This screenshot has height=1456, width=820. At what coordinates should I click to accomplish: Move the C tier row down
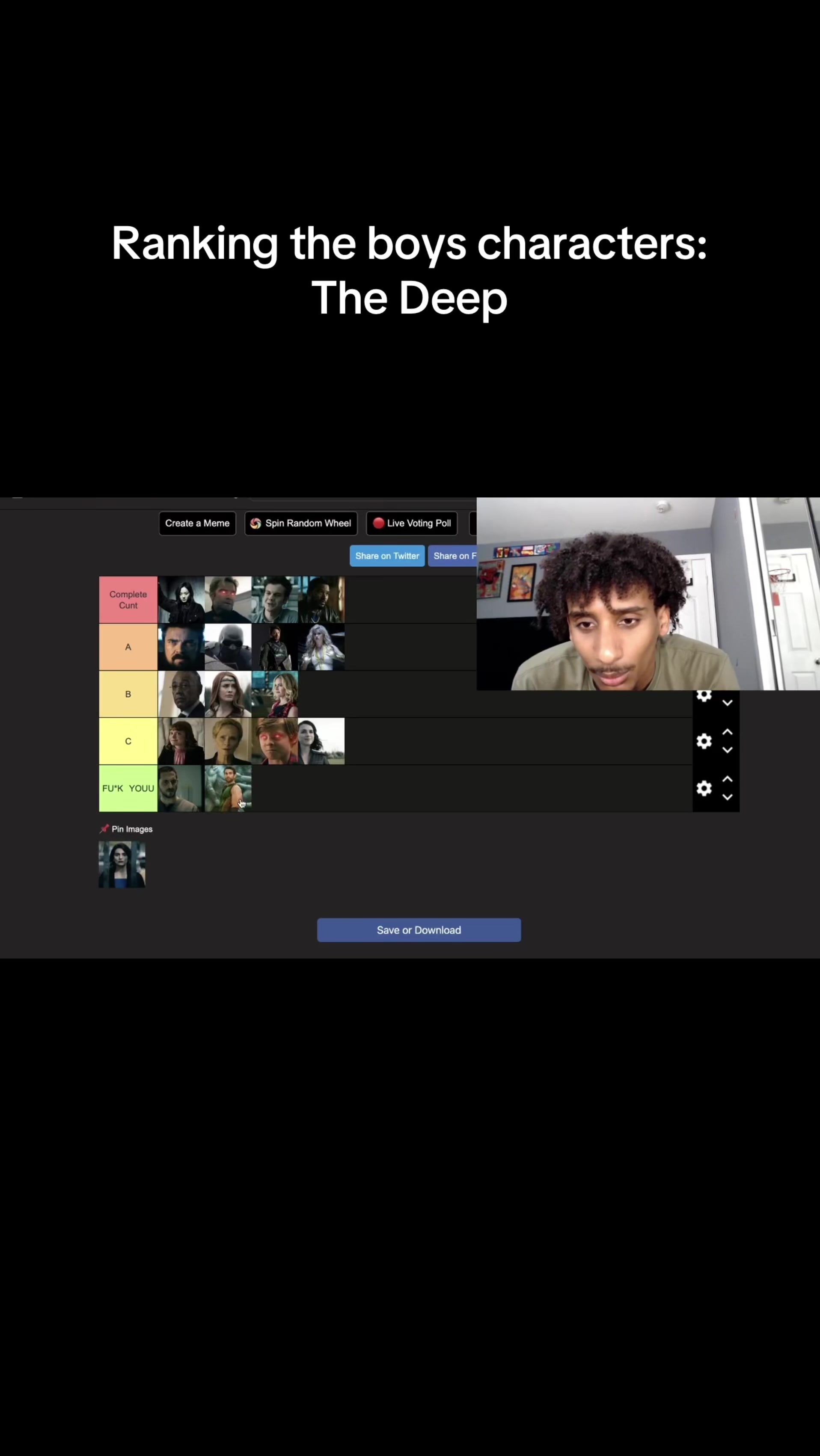[727, 750]
